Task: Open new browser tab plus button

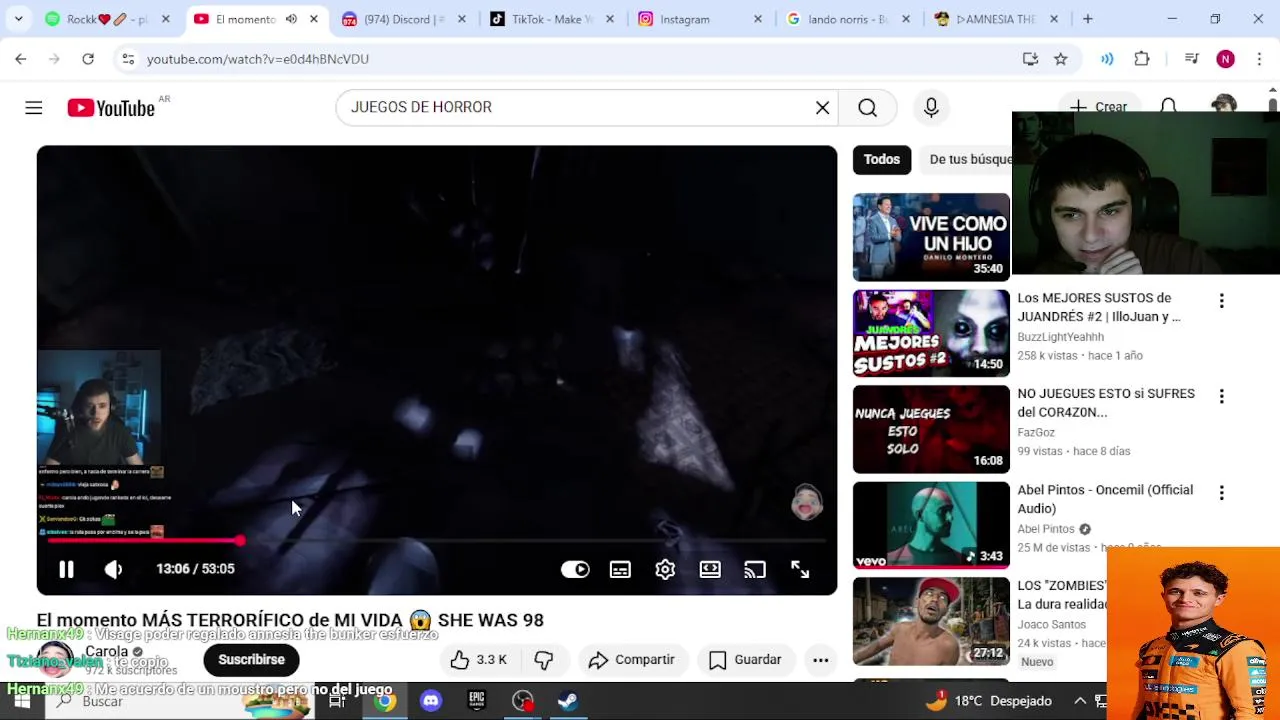Action: 1088,19
